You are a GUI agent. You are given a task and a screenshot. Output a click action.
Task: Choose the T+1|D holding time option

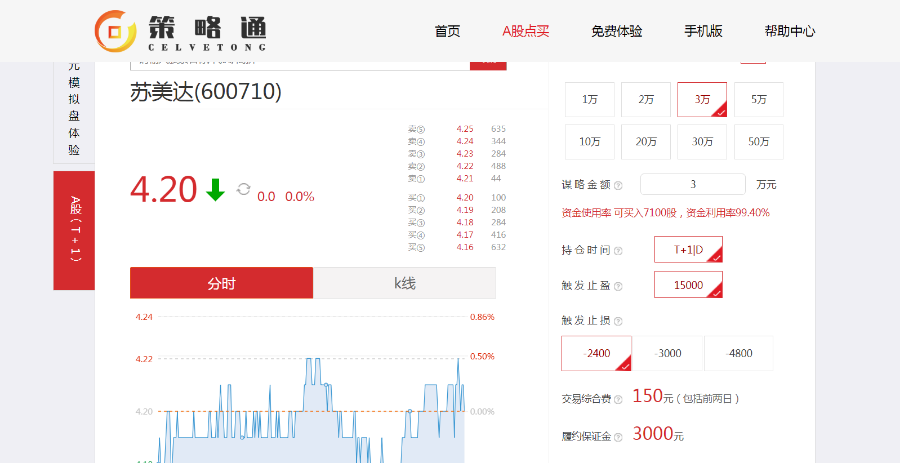point(688,250)
